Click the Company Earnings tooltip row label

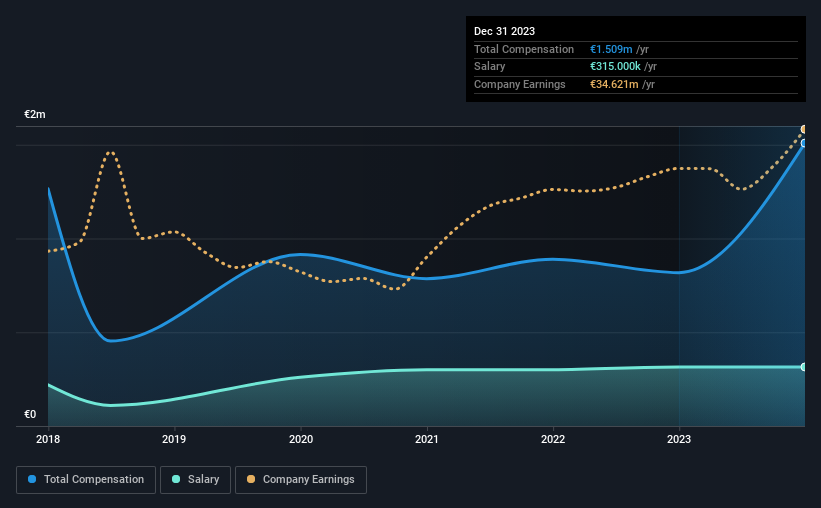[x=519, y=84]
